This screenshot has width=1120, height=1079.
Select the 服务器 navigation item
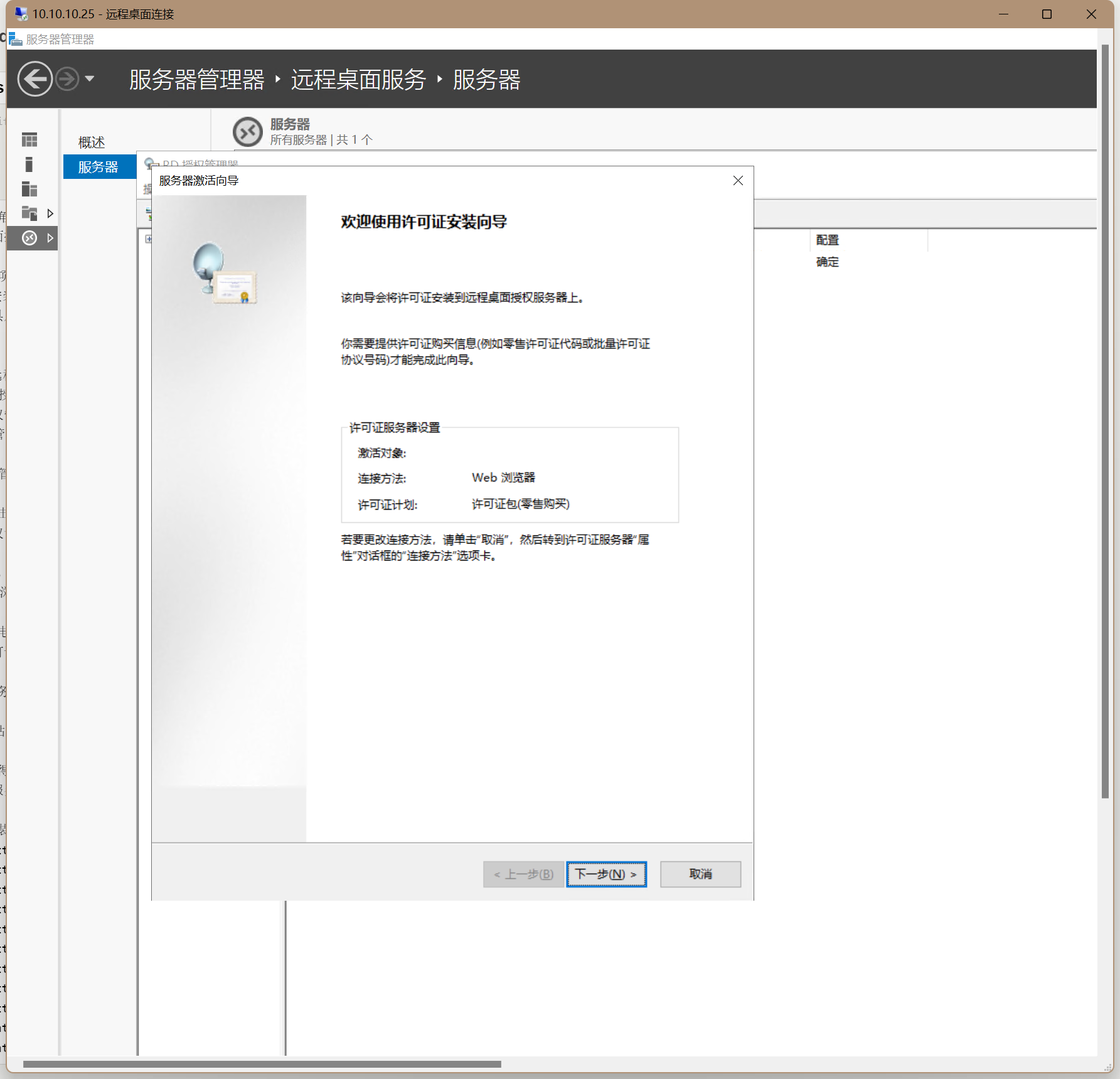(99, 167)
